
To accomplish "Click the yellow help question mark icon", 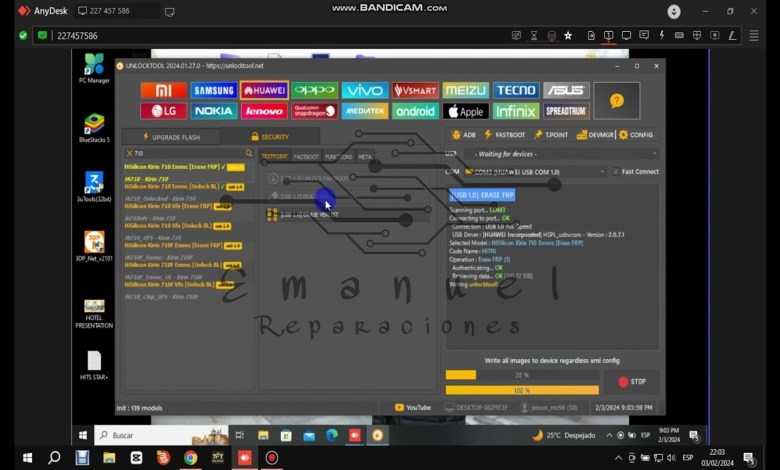I will (x=616, y=100).
